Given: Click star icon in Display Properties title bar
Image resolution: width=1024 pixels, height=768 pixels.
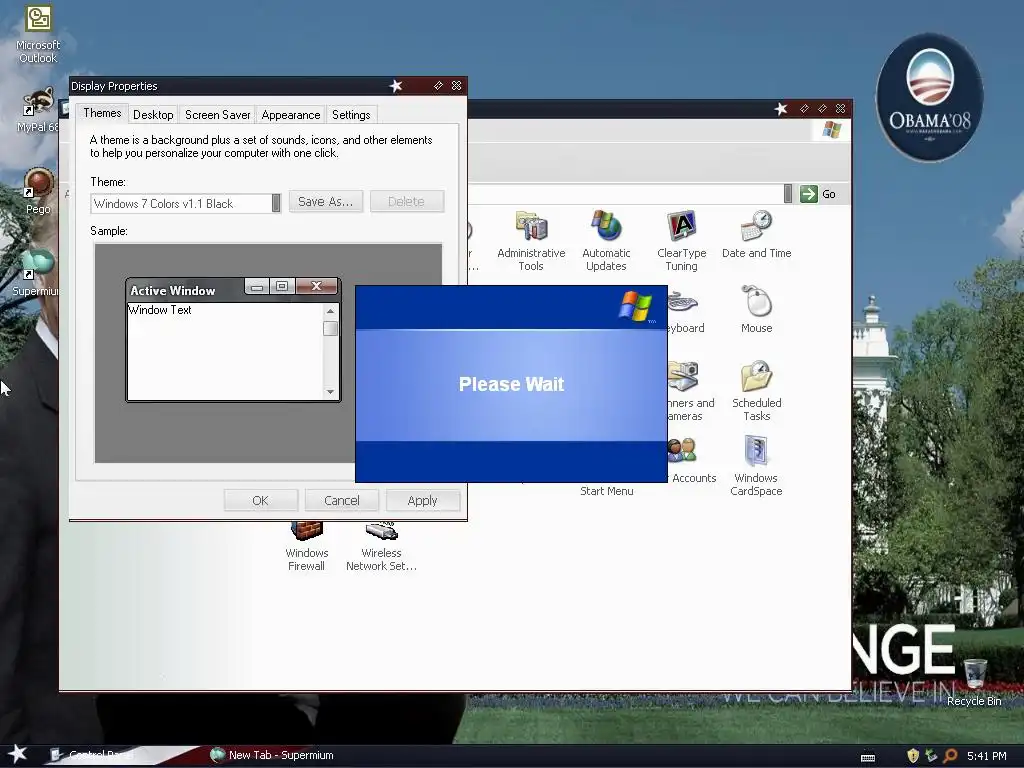Looking at the screenshot, I should point(396,86).
